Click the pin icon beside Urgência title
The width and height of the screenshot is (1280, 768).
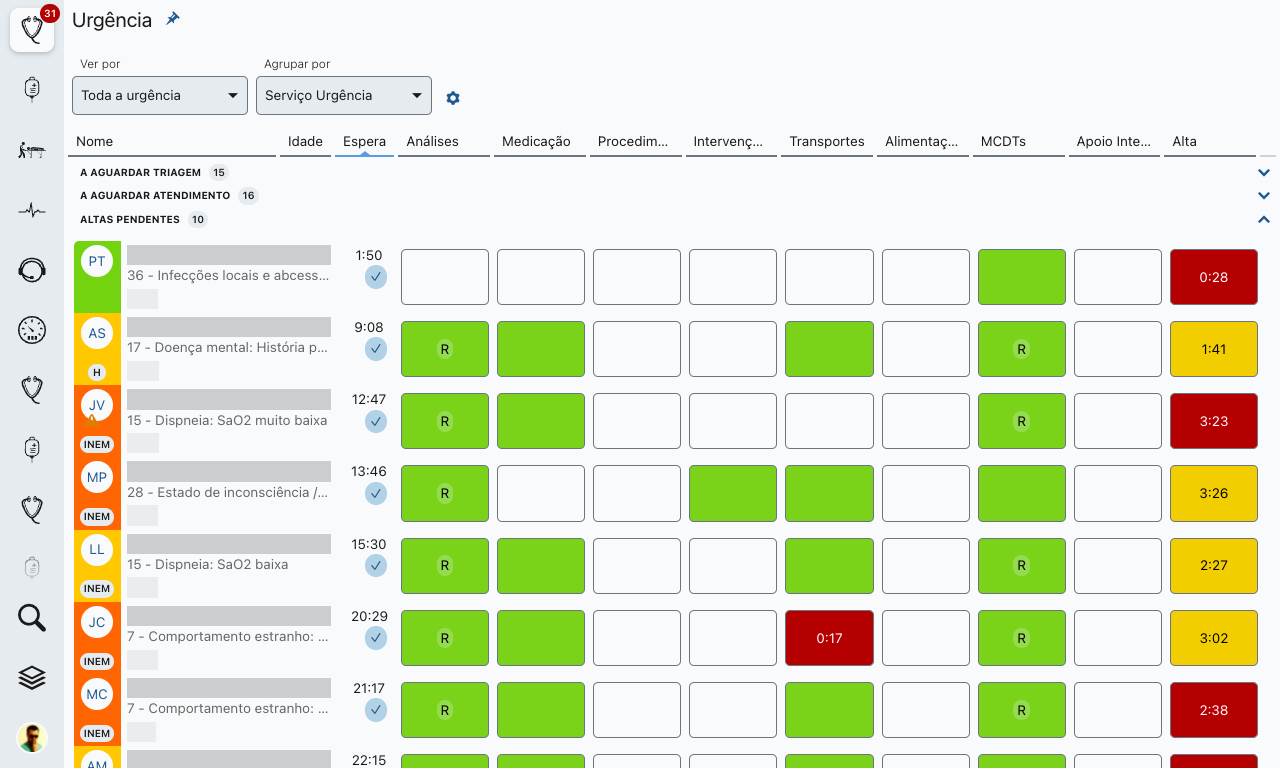point(173,19)
